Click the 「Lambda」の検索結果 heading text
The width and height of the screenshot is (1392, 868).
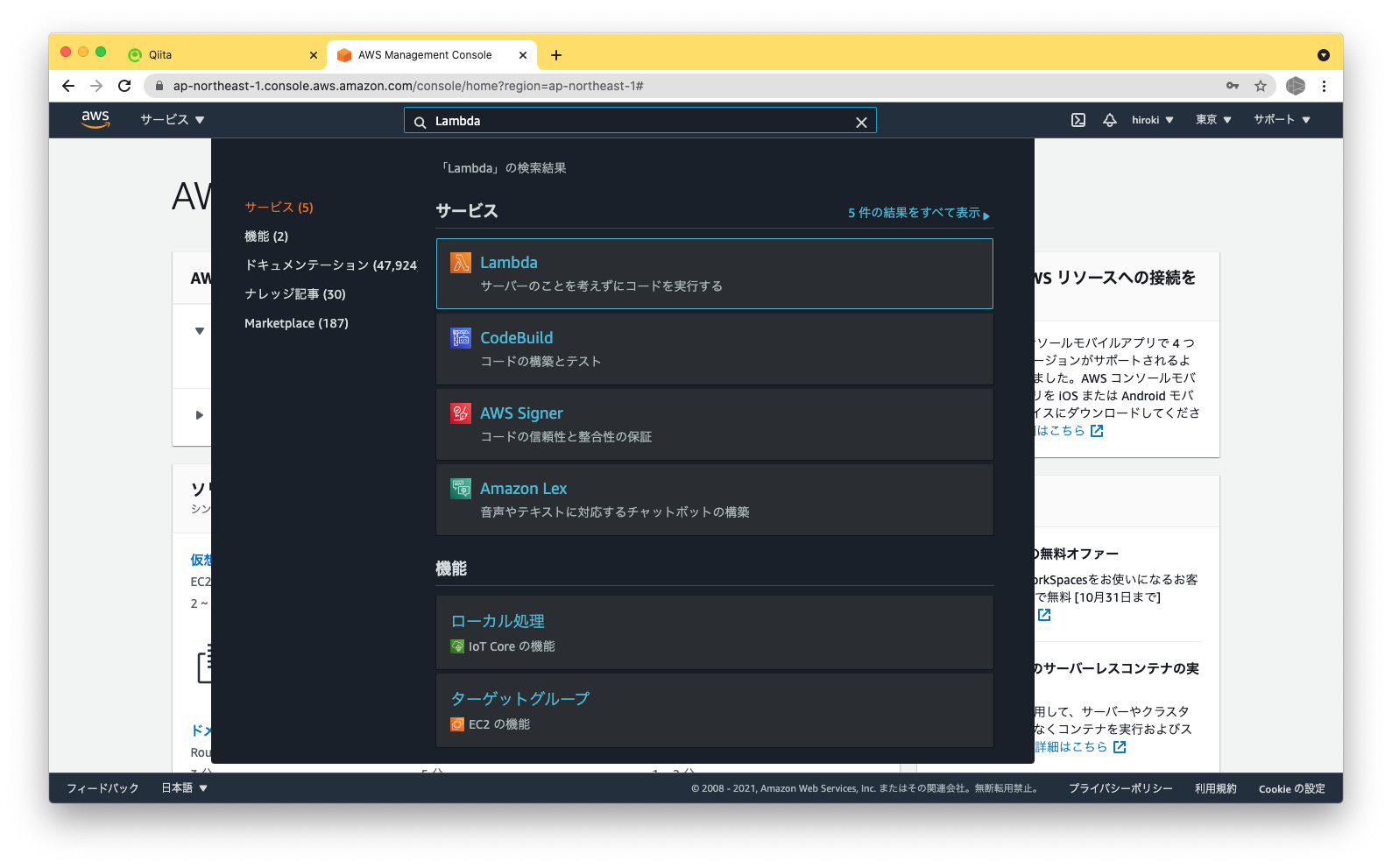[504, 168]
